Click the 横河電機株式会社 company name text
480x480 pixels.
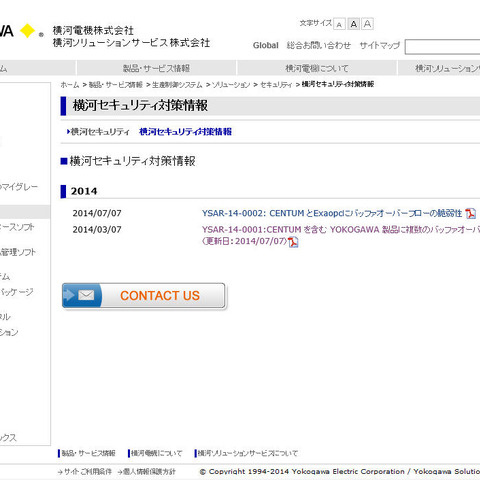(93, 31)
